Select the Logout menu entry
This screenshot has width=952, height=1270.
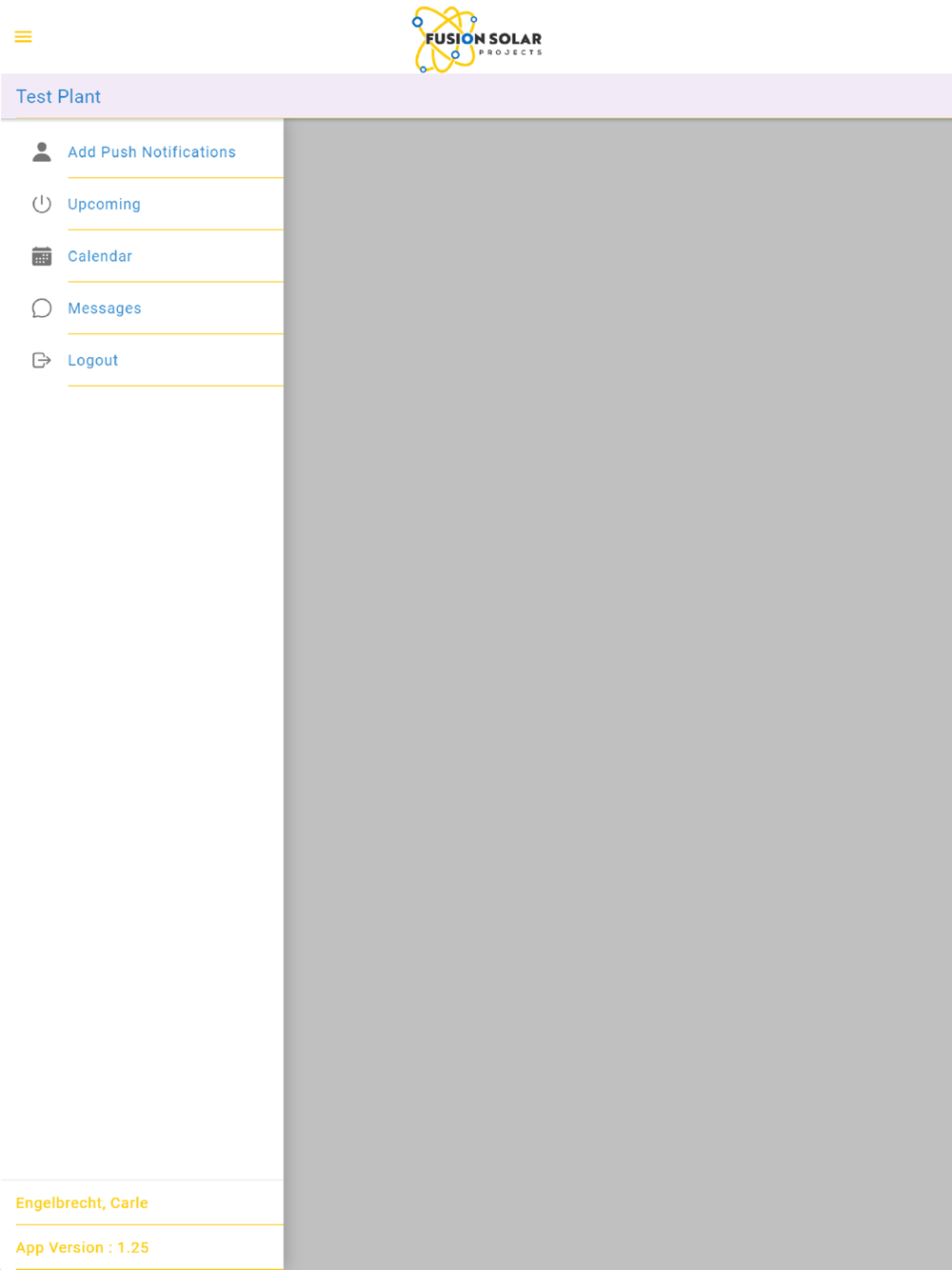[142, 360]
